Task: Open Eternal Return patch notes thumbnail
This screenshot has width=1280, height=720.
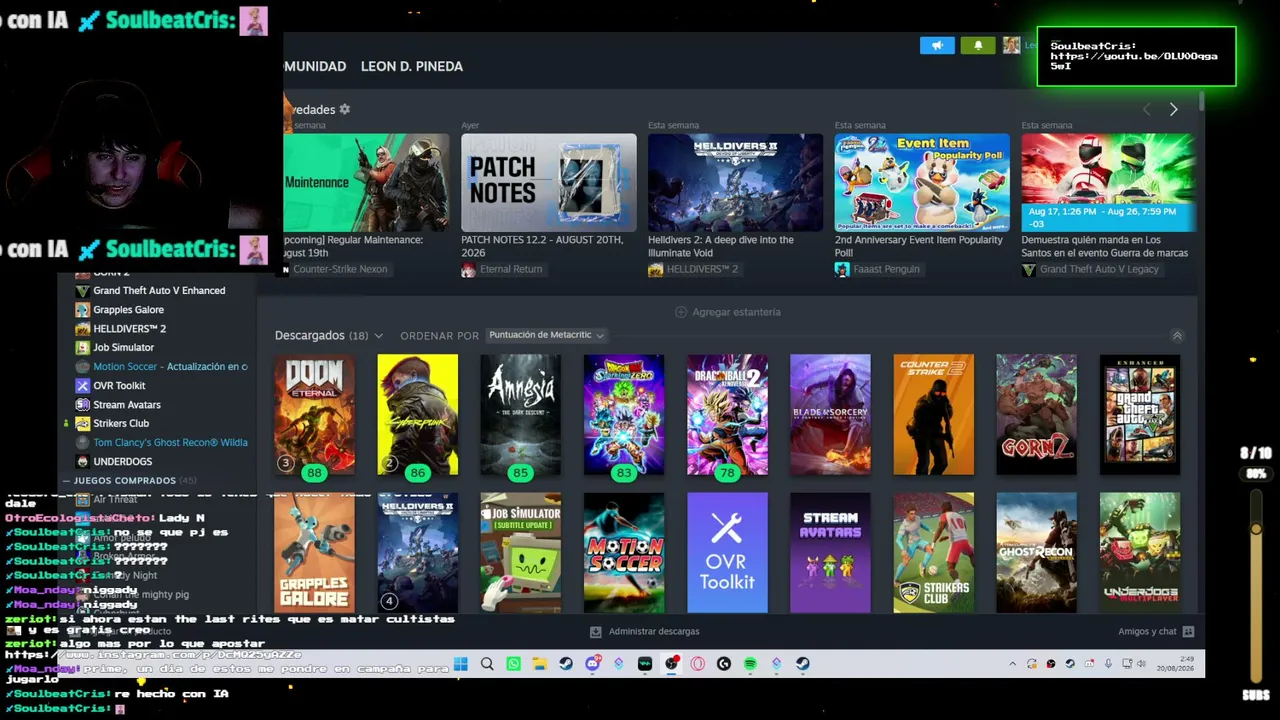Action: click(548, 183)
